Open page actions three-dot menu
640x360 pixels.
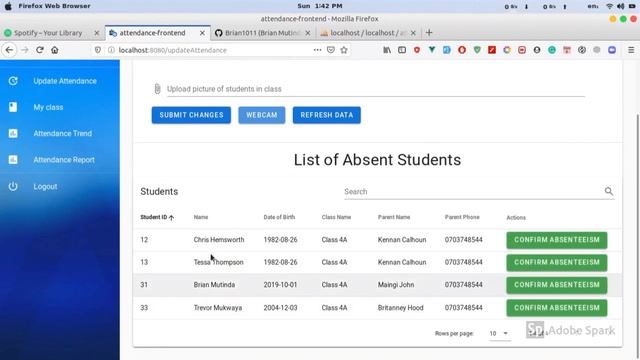click(x=317, y=50)
